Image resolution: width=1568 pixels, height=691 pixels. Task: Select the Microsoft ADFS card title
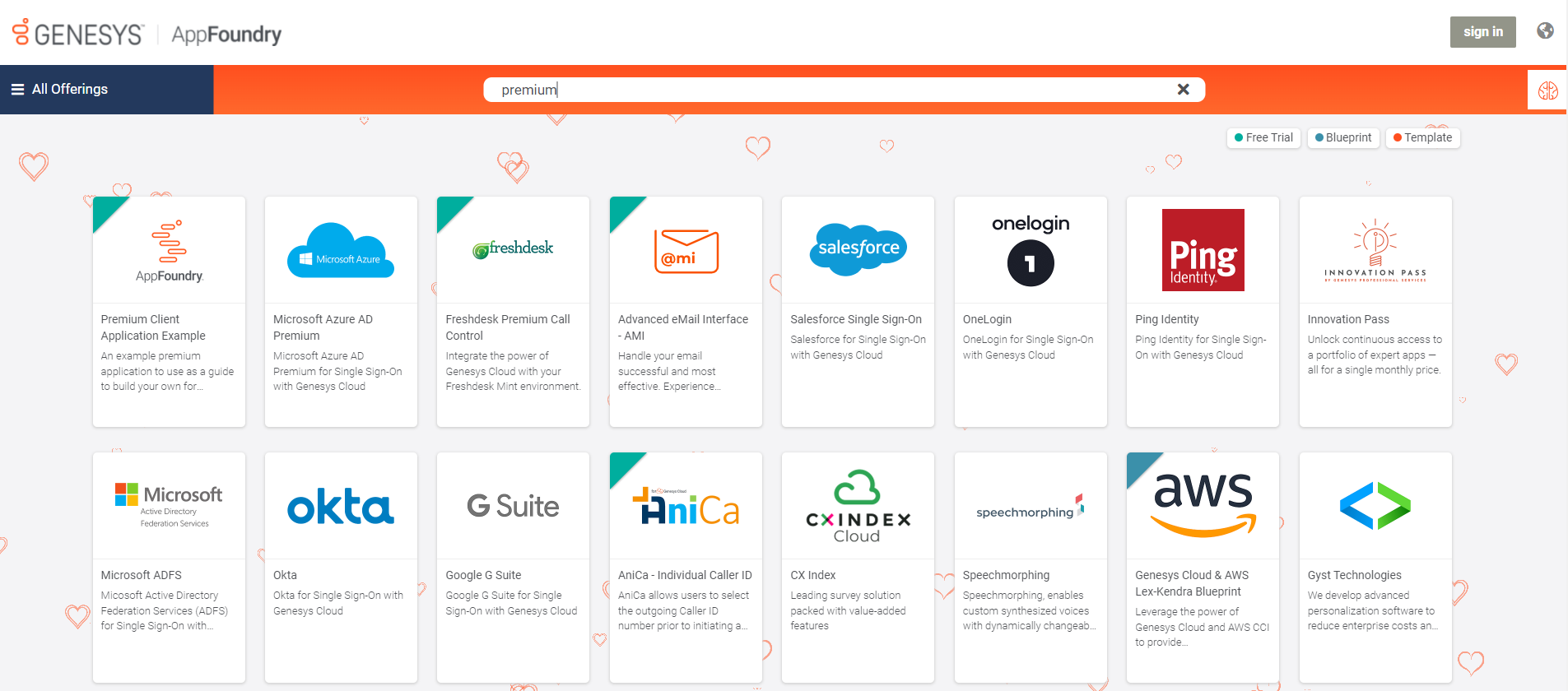(x=141, y=575)
